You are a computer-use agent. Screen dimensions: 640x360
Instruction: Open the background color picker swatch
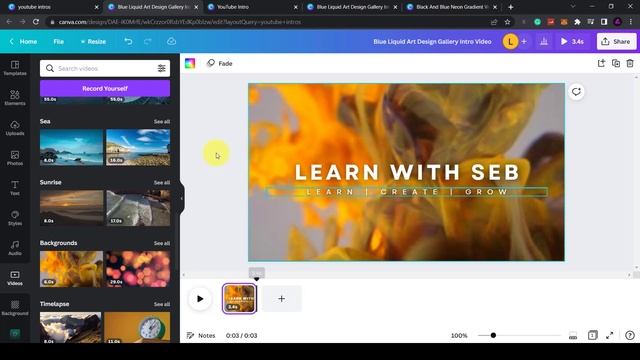pyautogui.click(x=190, y=63)
